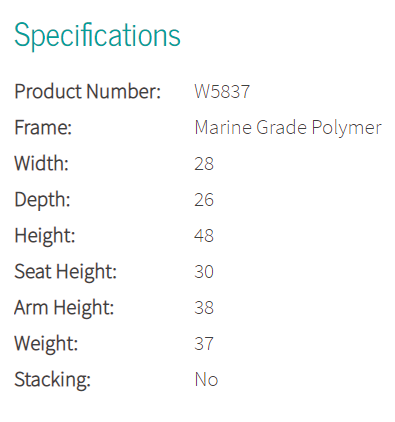Viewport: 395px width, 422px height.
Task: Select the Weight label
Action: [46, 344]
